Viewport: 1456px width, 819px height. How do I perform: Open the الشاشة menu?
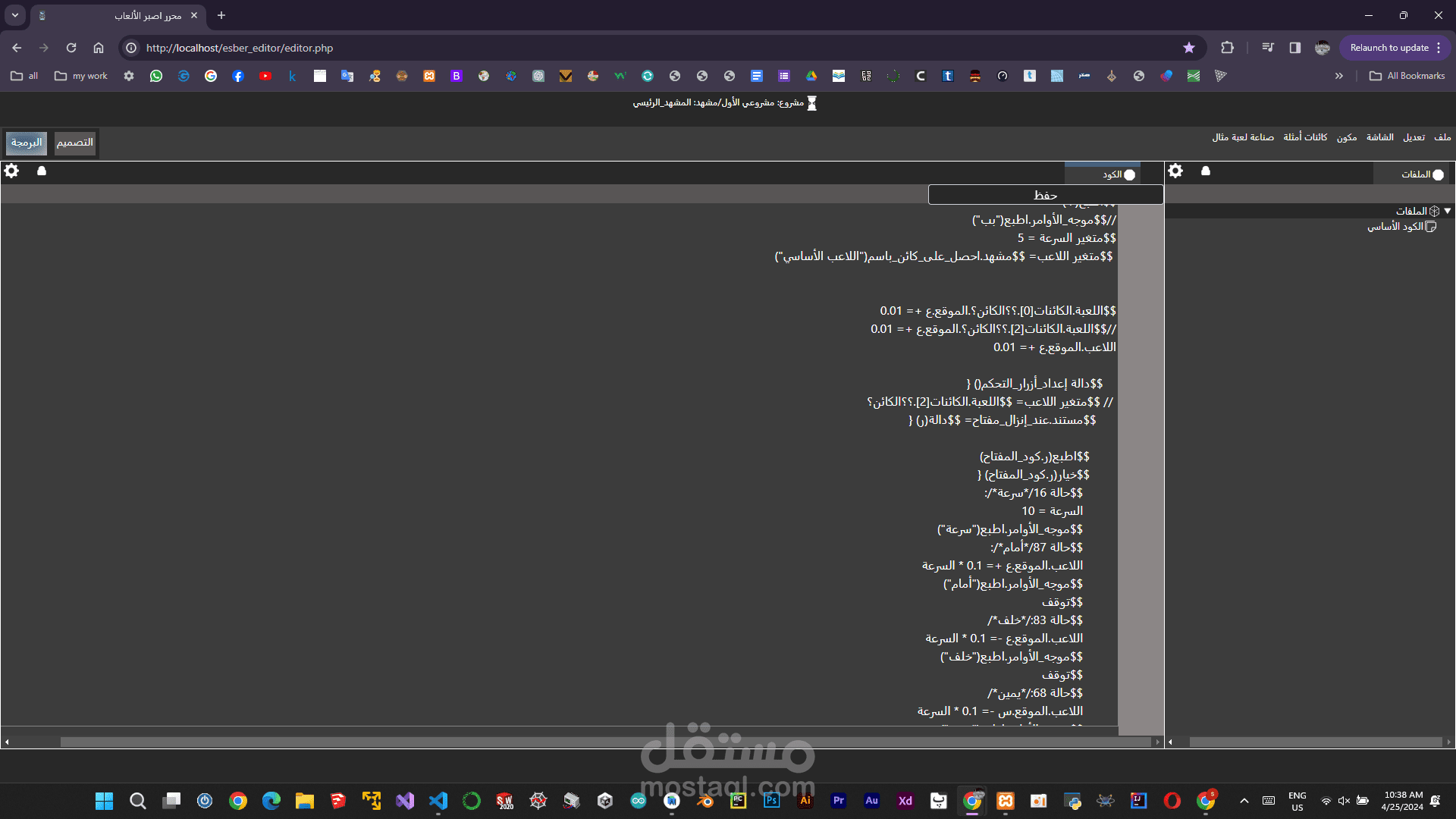1379,137
